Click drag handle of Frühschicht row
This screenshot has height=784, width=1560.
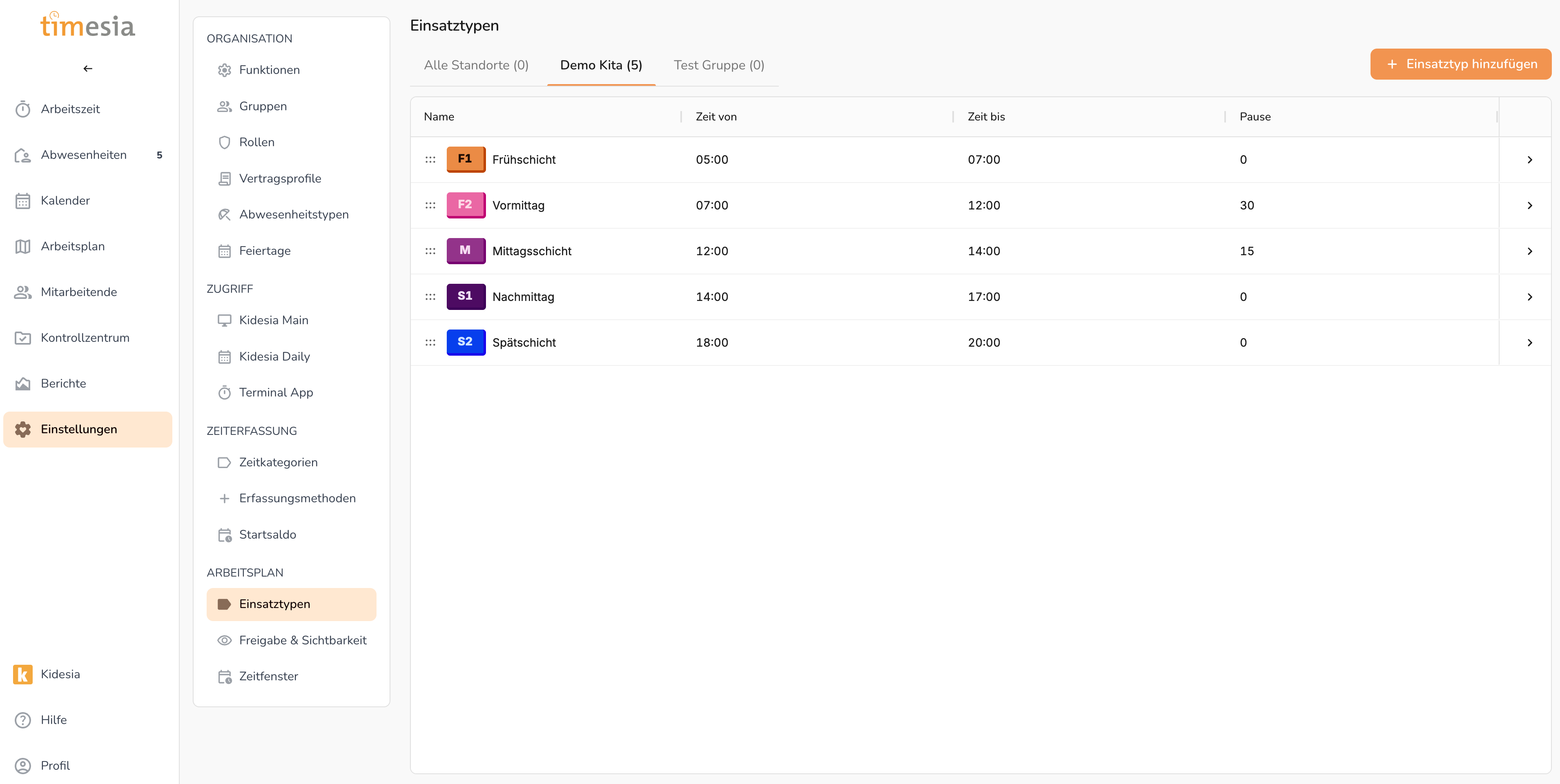tap(430, 160)
